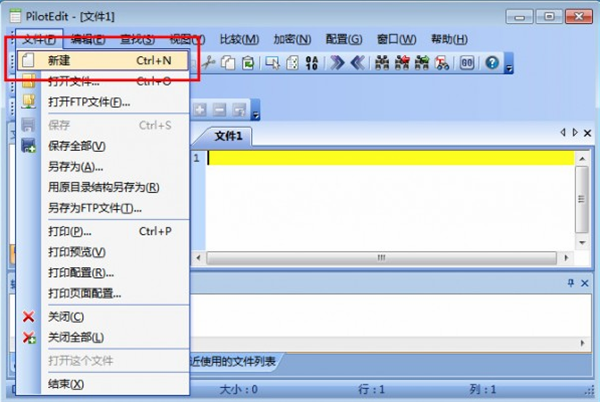Choose 关闭全部(L) menu entry
600x402 pixels.
pyautogui.click(x=103, y=337)
